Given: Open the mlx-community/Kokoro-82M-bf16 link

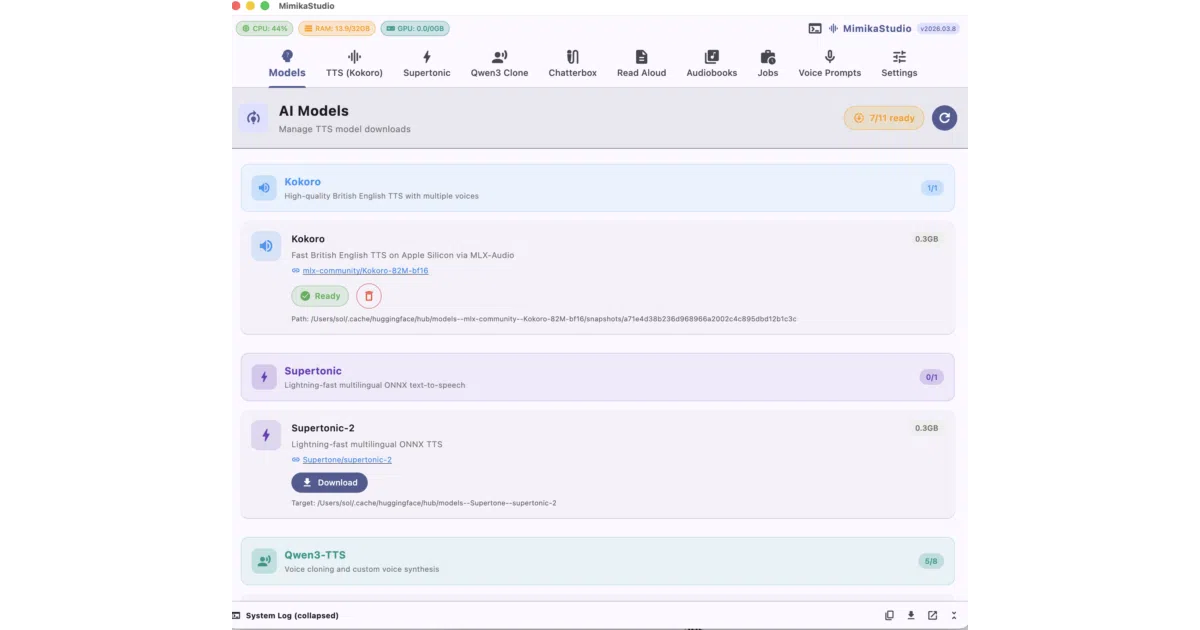Looking at the screenshot, I should [365, 271].
